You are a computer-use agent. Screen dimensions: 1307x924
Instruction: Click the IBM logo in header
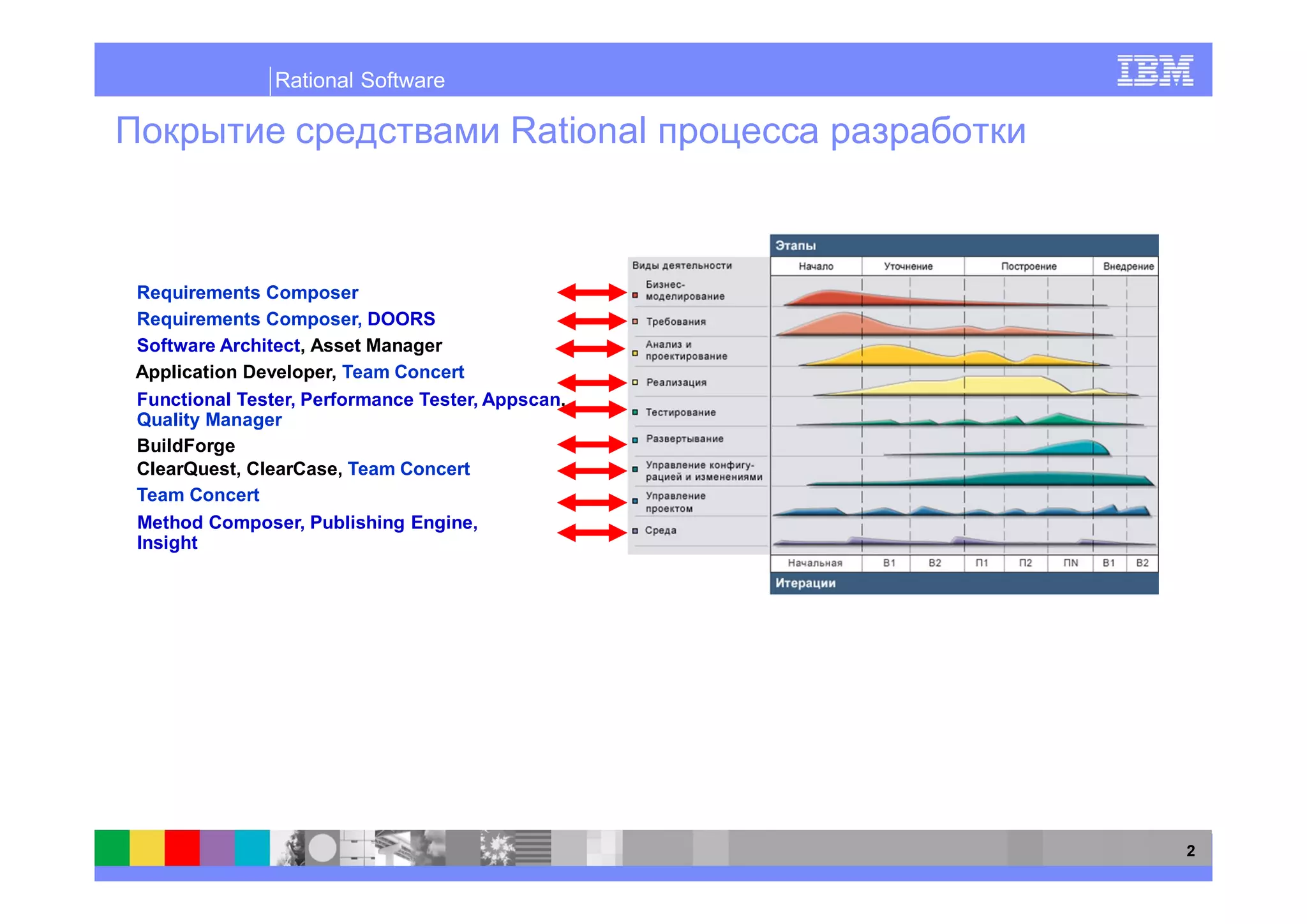pos(1154,70)
